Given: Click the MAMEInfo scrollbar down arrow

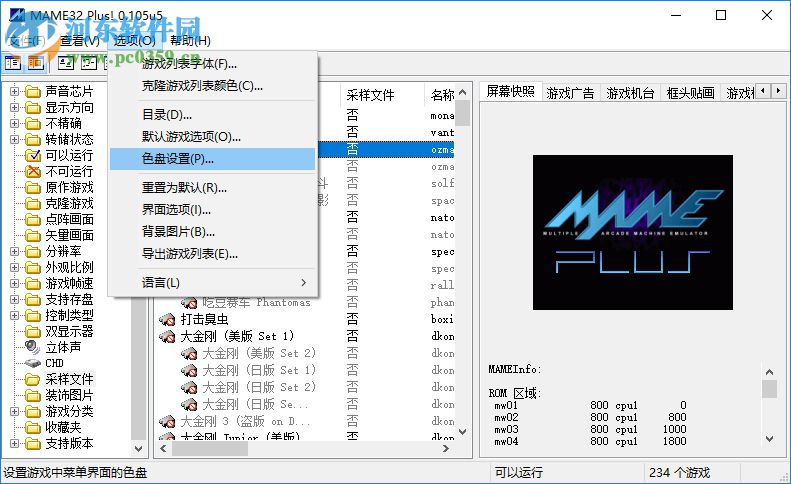Looking at the screenshot, I should tap(769, 439).
